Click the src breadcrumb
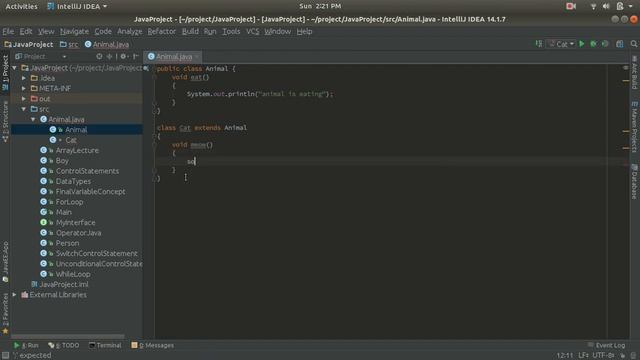The width and height of the screenshot is (640, 360). tap(69, 44)
